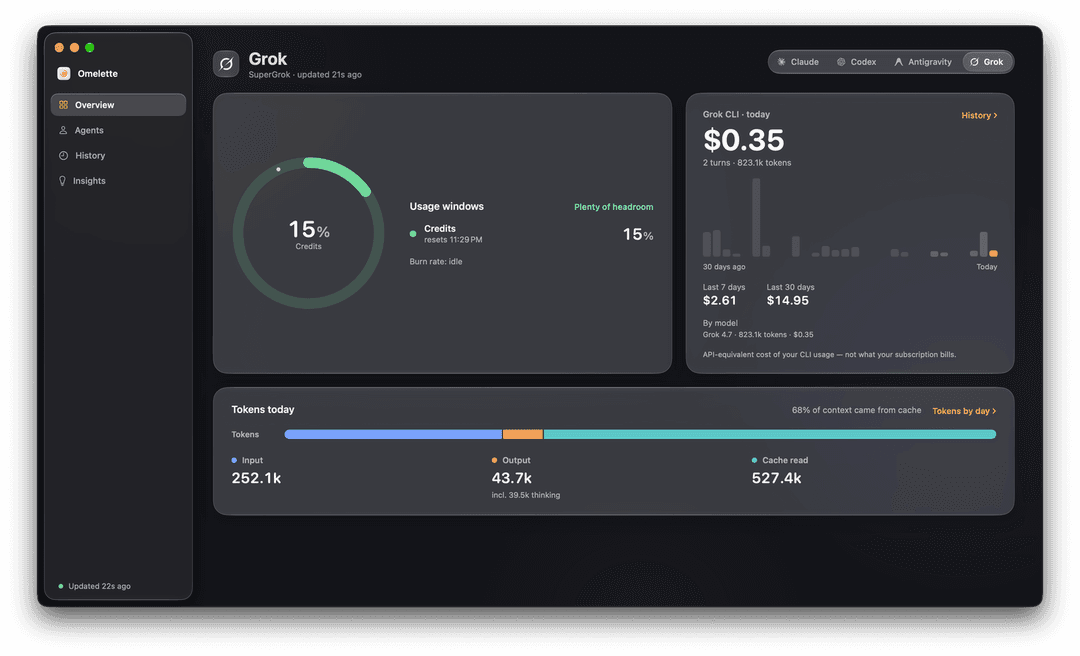
Task: Click the 527.4k Cache read value
Action: click(776, 478)
